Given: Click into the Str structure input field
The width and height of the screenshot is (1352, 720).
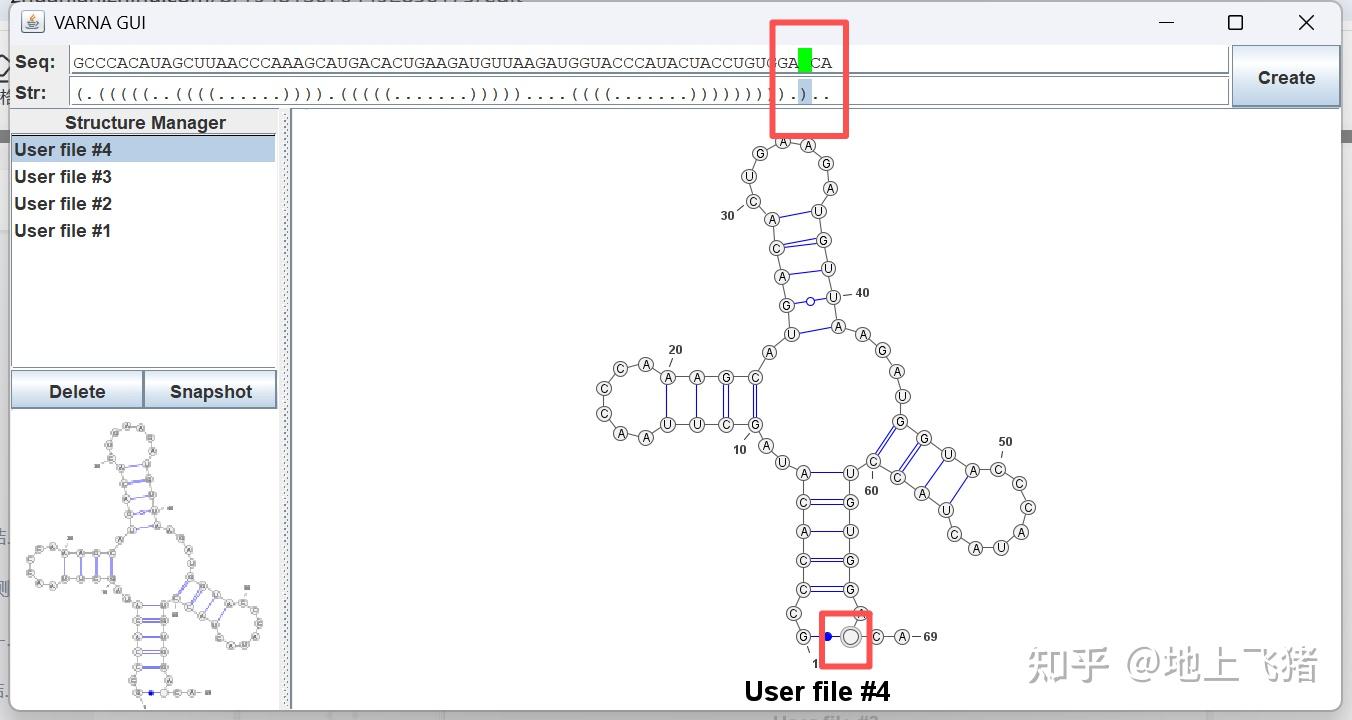Looking at the screenshot, I should point(649,92).
